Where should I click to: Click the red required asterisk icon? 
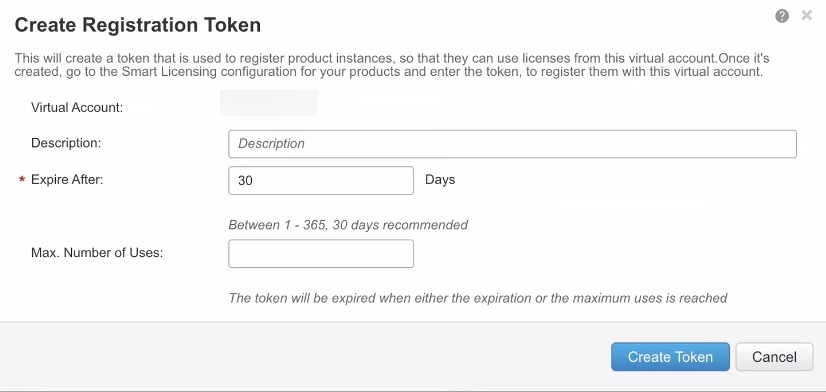(x=22, y=180)
